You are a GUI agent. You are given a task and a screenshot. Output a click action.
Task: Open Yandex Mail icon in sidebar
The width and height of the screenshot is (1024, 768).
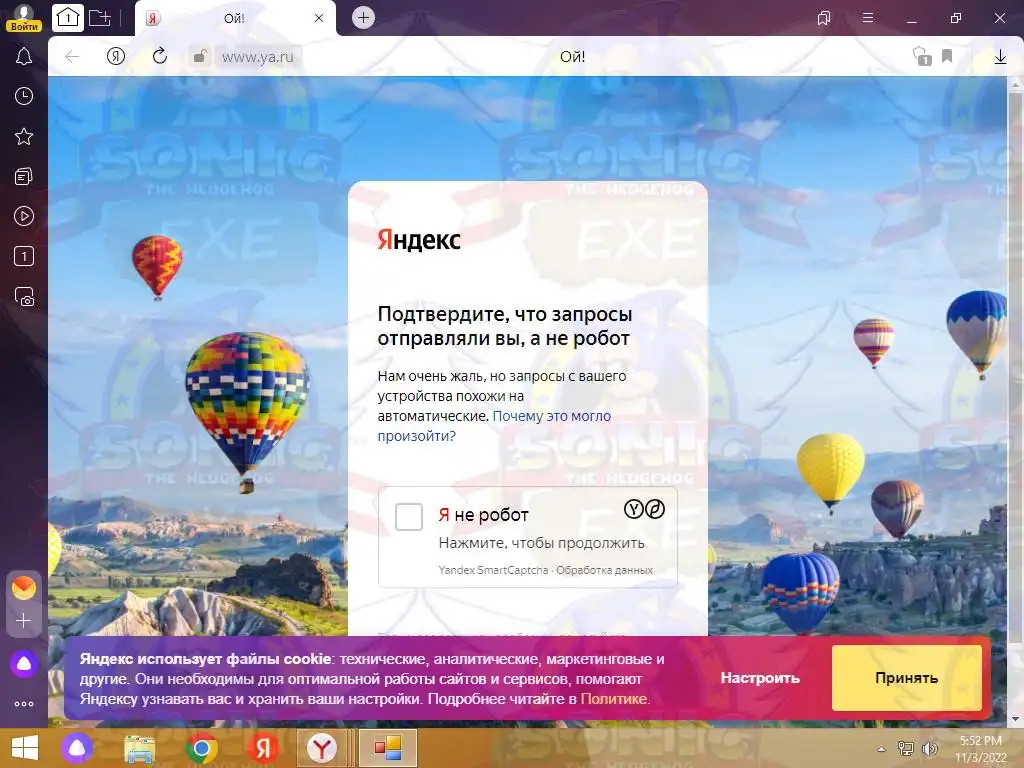(24, 588)
